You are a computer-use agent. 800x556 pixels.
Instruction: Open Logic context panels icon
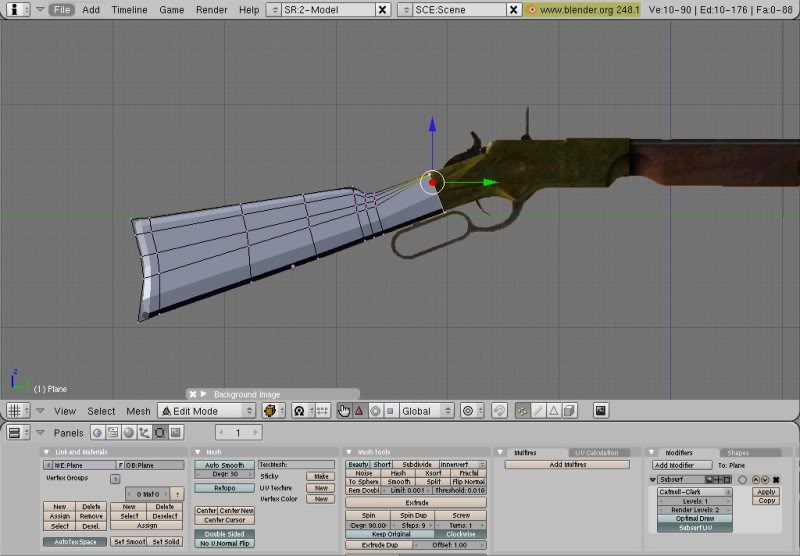click(x=97, y=433)
